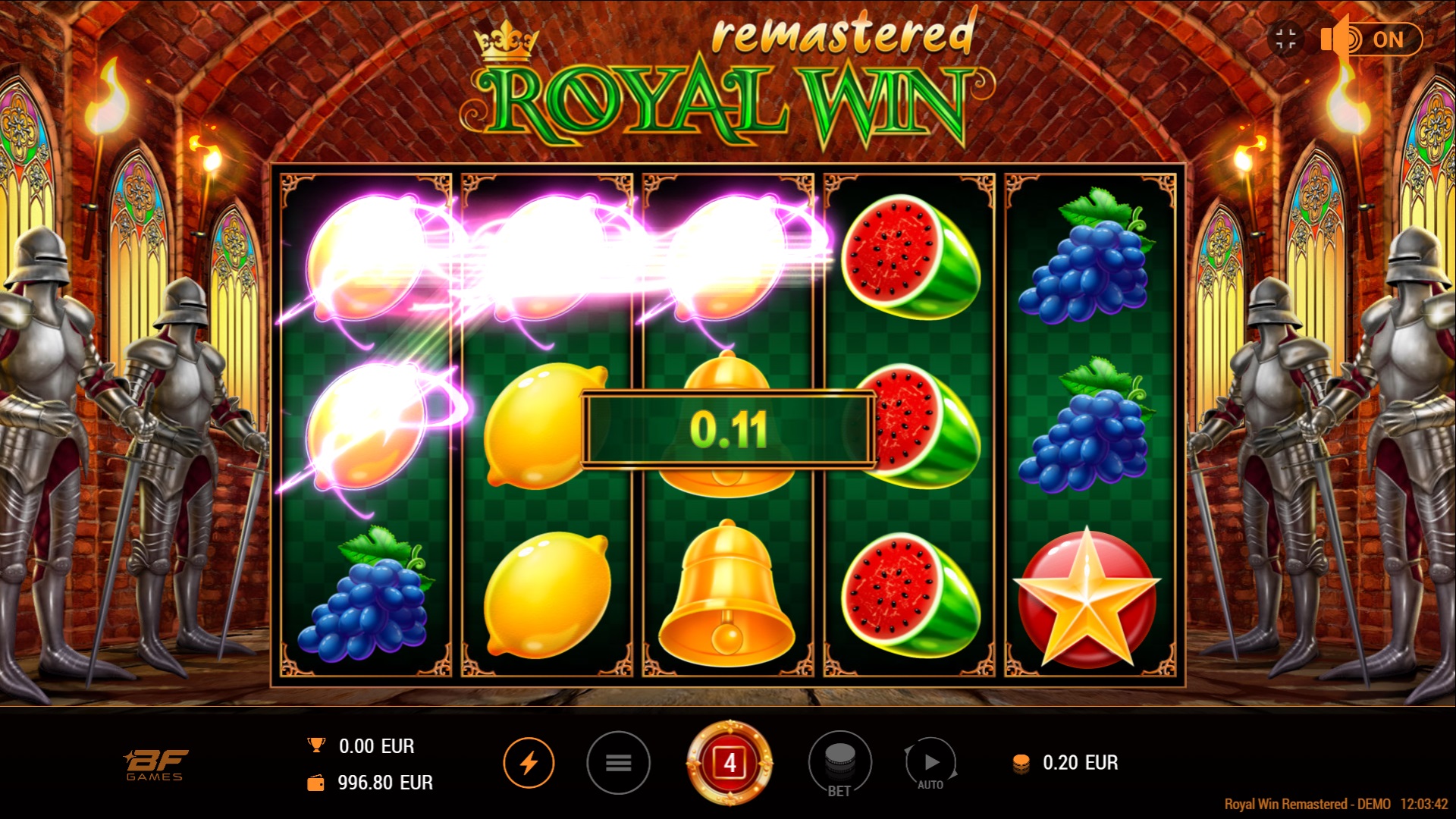Click the BF Games logo
1456x819 pixels.
155,764
